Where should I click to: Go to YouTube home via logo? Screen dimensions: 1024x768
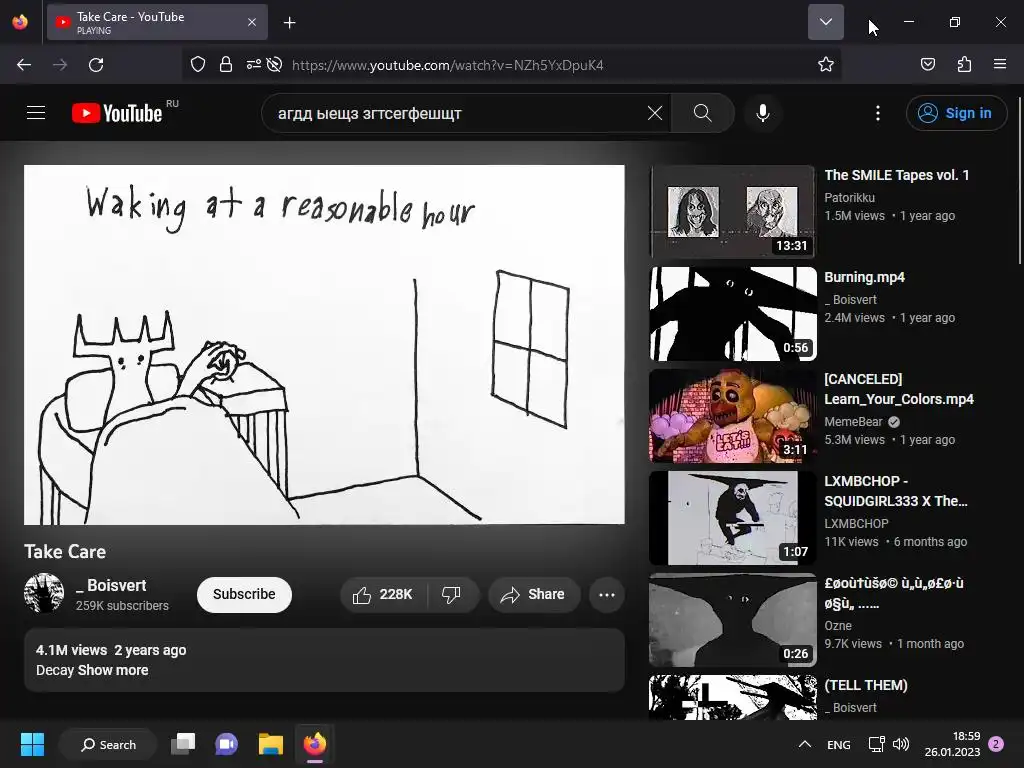[117, 113]
